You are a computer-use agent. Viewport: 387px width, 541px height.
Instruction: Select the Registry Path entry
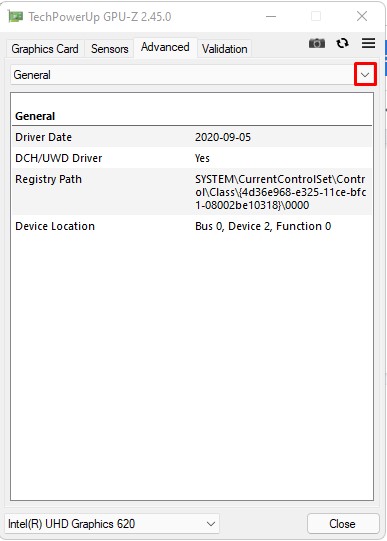pyautogui.click(x=192, y=192)
